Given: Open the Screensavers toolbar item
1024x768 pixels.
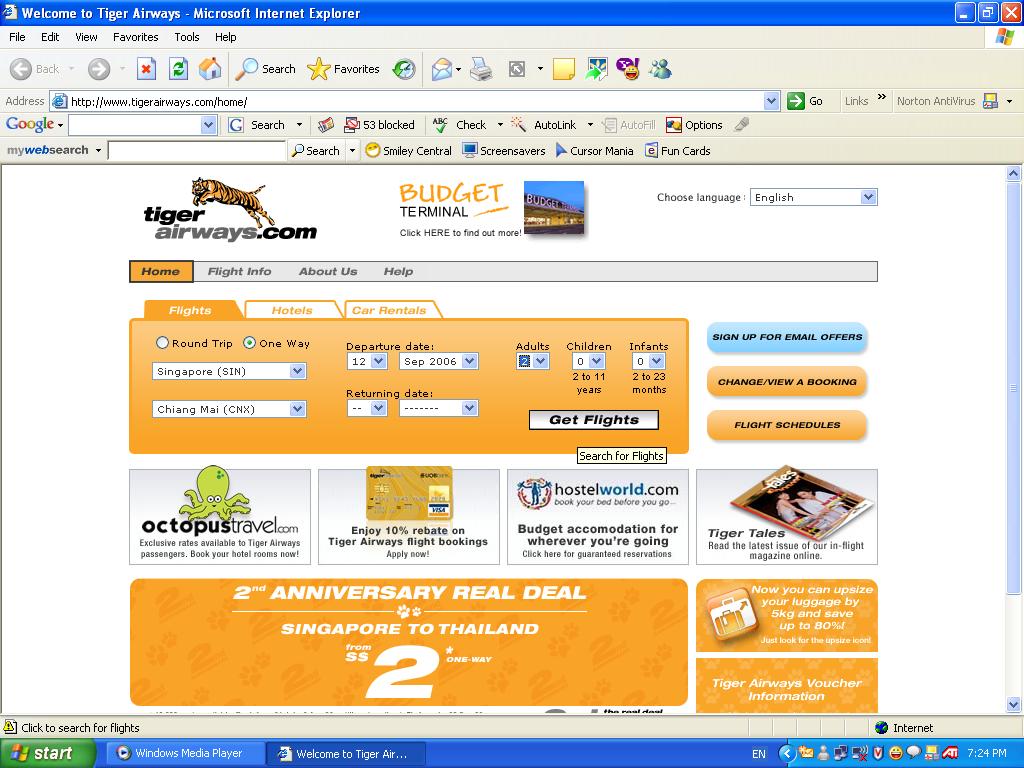Looking at the screenshot, I should (x=504, y=151).
